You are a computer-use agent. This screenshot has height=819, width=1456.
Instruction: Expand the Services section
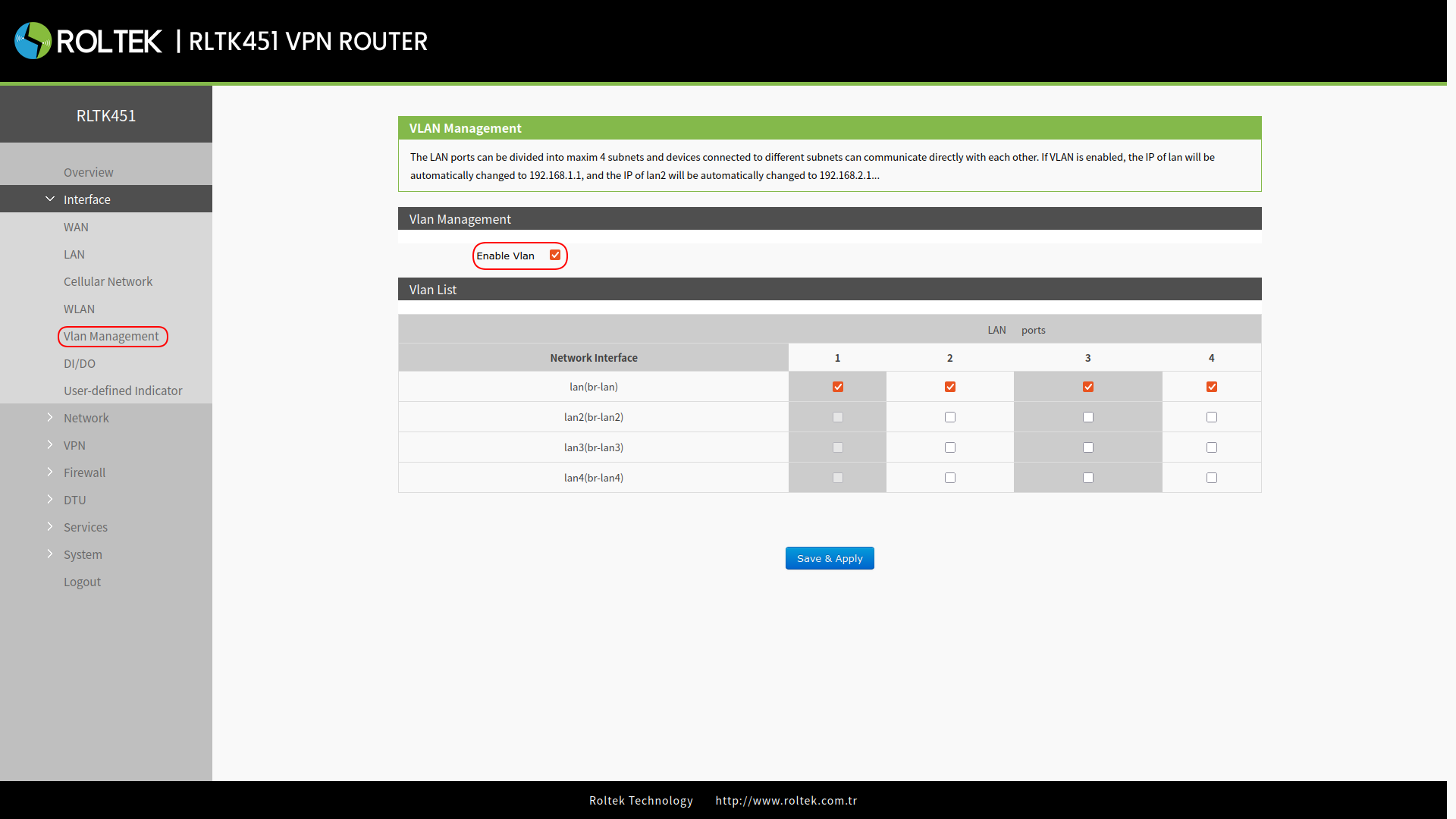click(x=85, y=527)
